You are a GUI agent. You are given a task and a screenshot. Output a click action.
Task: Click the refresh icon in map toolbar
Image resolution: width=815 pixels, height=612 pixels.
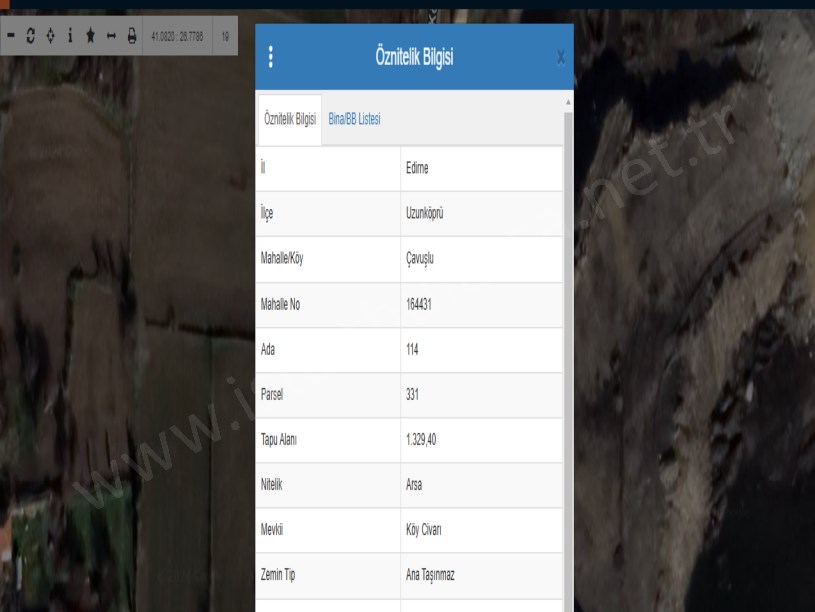[33, 35]
